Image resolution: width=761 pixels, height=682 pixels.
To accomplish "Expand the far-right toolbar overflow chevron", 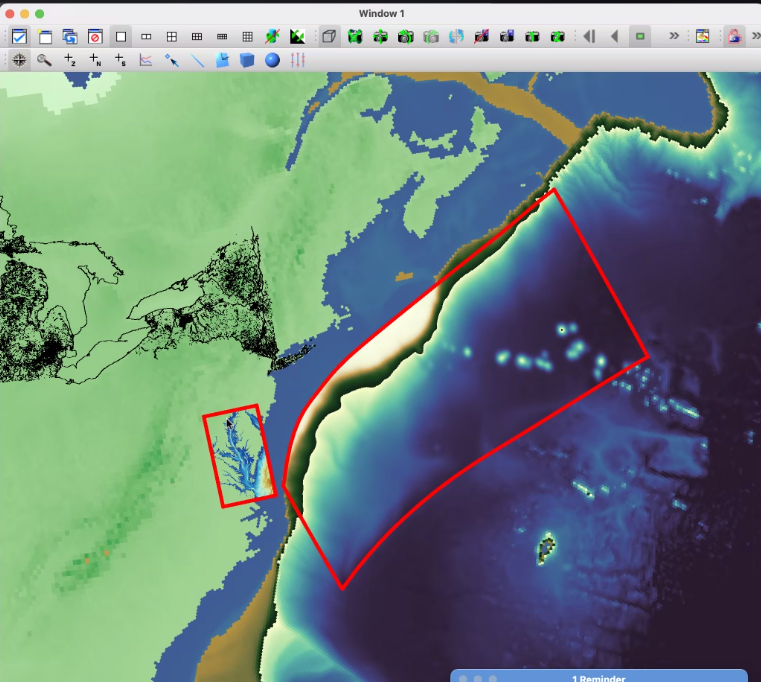I will pos(756,36).
